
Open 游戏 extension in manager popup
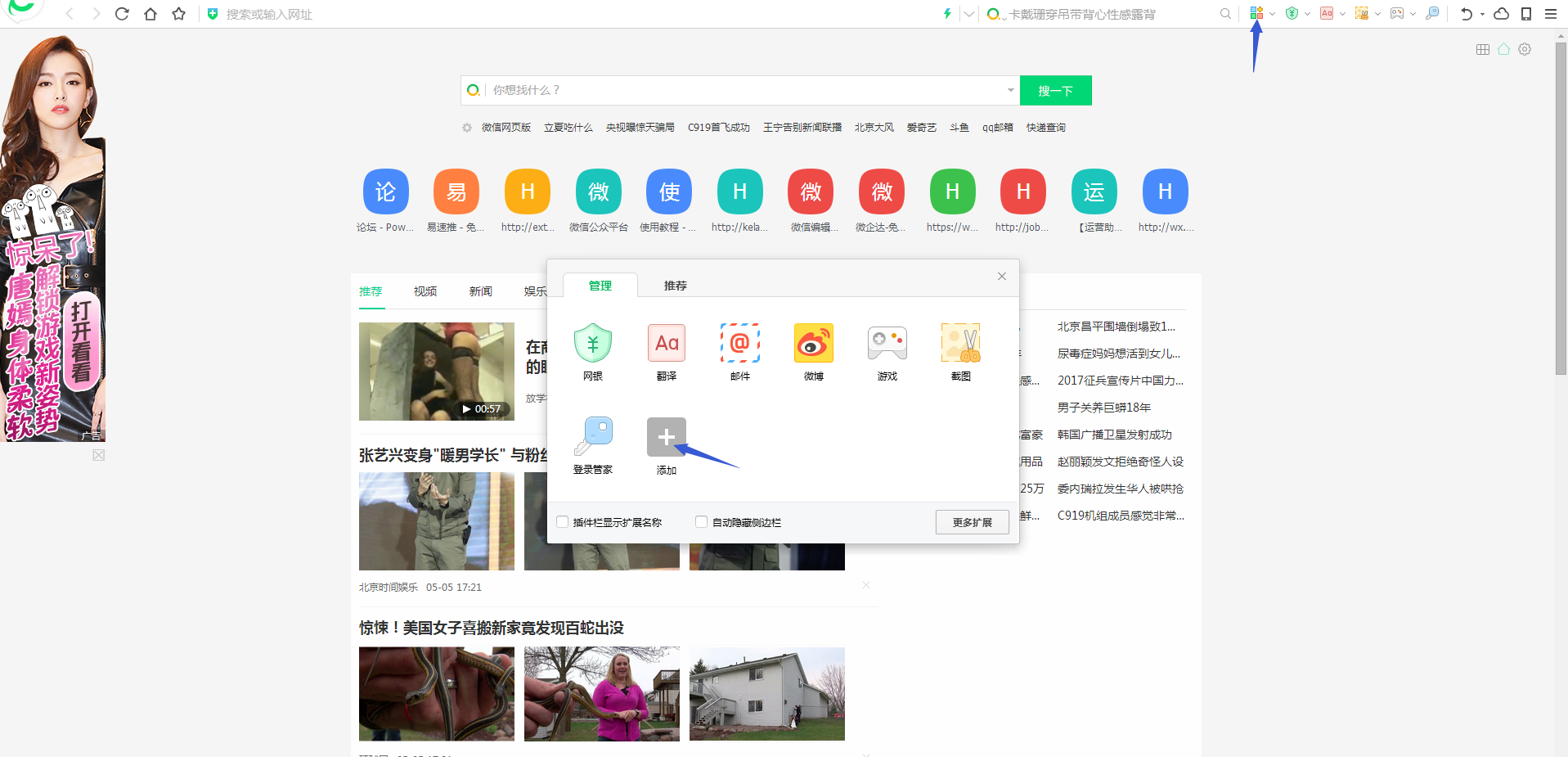[x=887, y=352]
